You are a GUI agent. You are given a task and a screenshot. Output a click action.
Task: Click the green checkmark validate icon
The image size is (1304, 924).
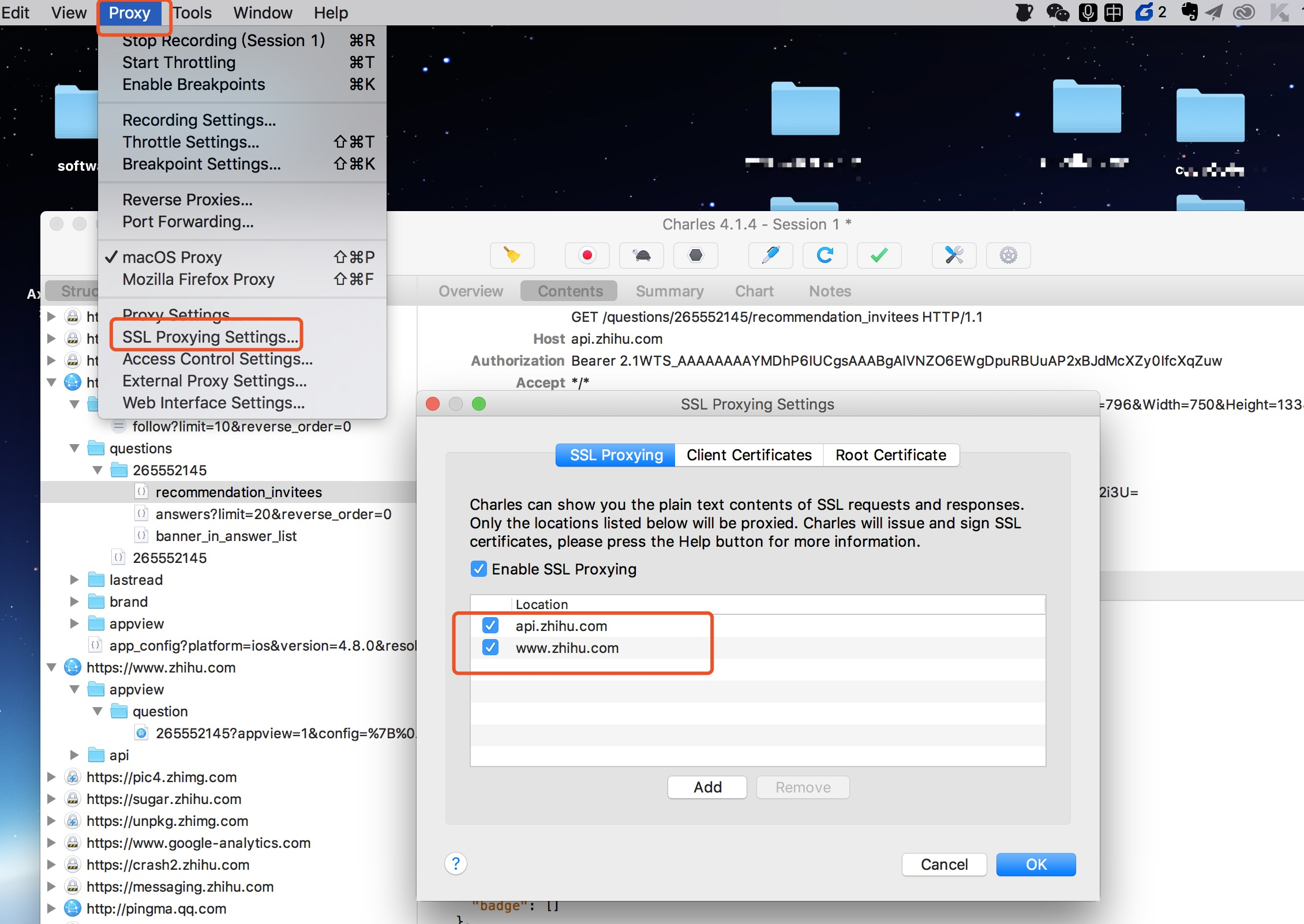click(x=879, y=255)
